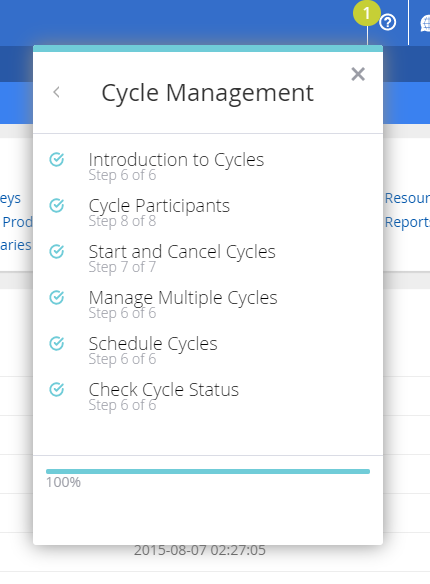Click the 100% progress bar
This screenshot has height=584, width=430.
(208, 472)
